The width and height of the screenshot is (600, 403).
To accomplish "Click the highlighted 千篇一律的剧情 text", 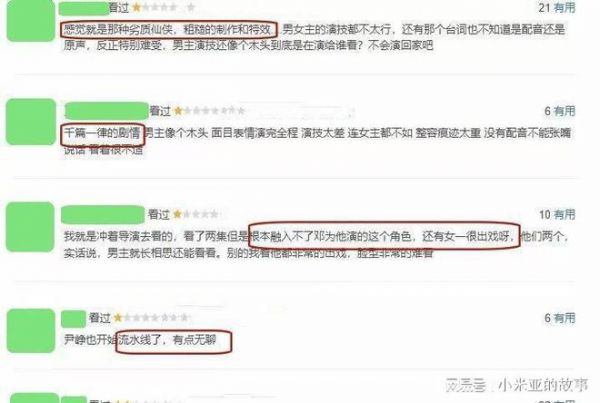I will tap(103, 134).
